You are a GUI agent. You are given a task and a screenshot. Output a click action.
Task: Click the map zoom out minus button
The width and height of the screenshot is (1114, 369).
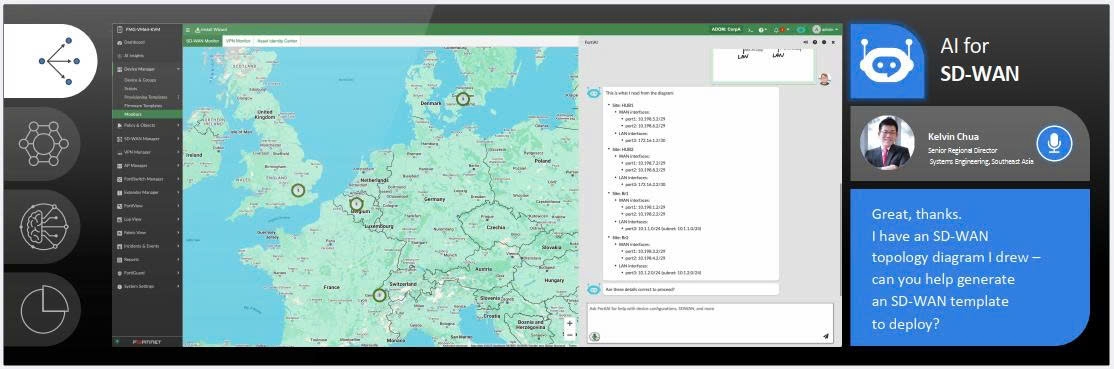click(570, 335)
